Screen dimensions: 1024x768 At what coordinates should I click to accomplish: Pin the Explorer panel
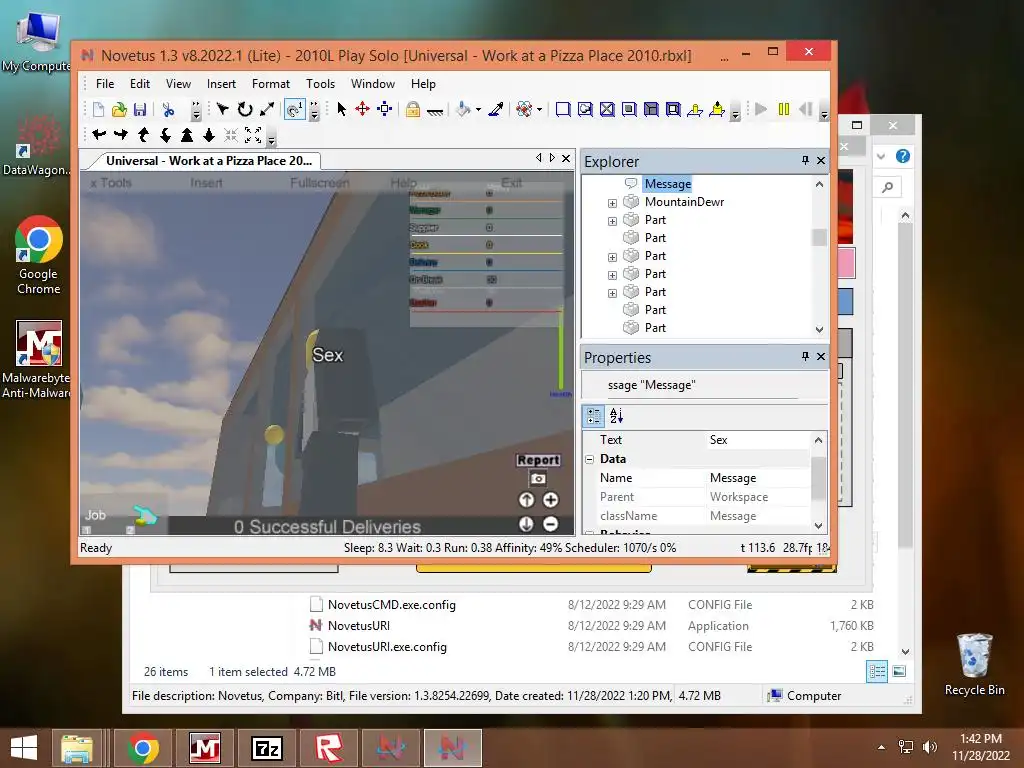pyautogui.click(x=805, y=161)
